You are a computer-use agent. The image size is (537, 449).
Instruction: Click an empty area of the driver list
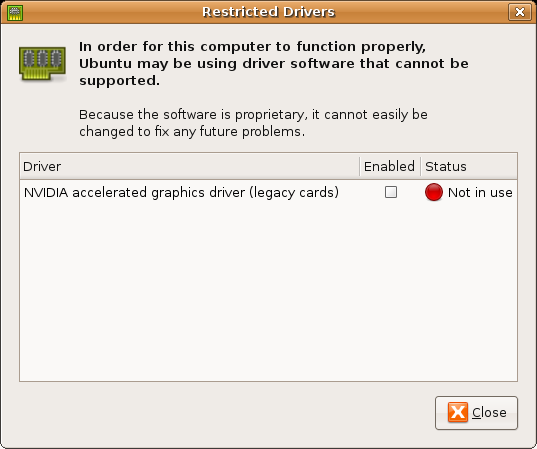(268, 291)
